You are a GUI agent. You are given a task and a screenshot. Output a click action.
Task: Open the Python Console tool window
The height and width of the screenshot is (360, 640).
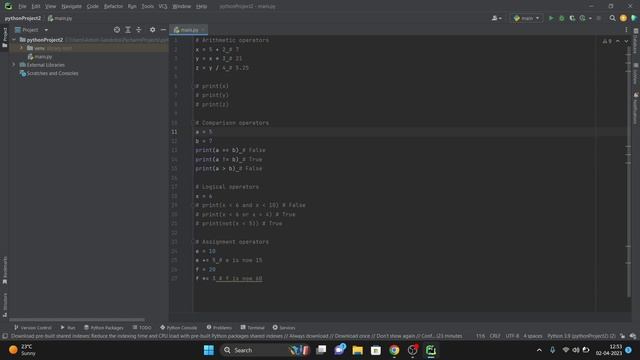tap(178, 327)
